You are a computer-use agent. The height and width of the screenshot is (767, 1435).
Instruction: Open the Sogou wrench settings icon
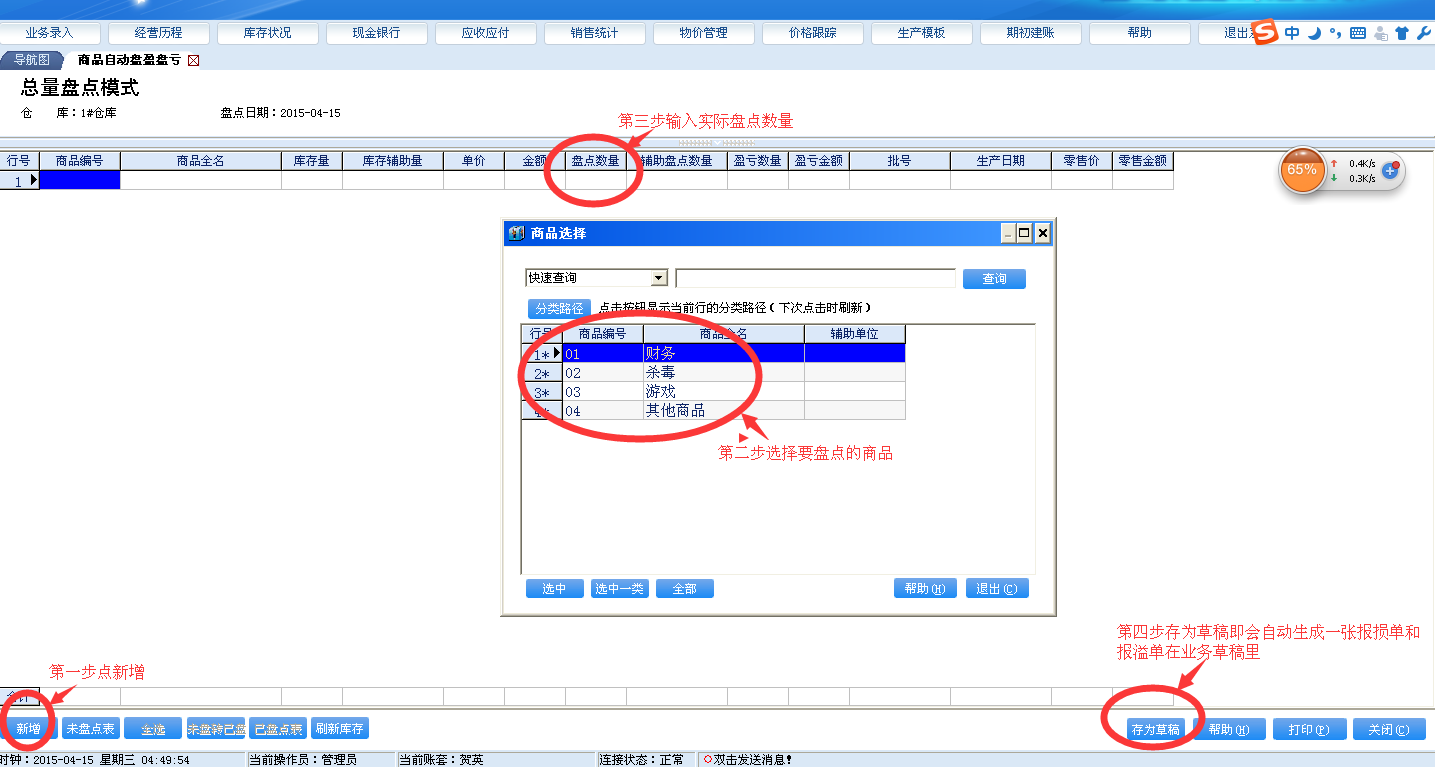1424,33
